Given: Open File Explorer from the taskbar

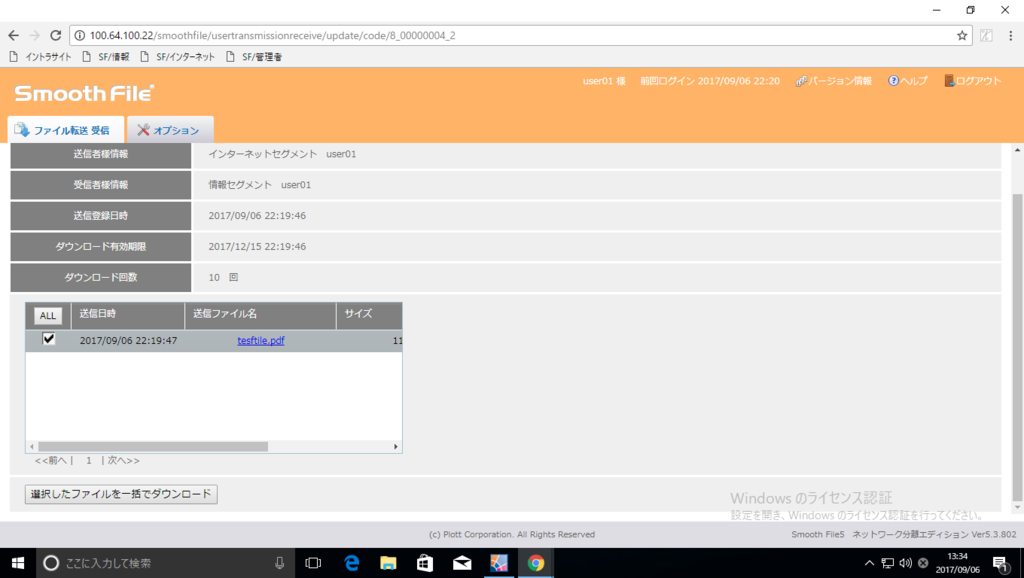Looking at the screenshot, I should [x=389, y=562].
